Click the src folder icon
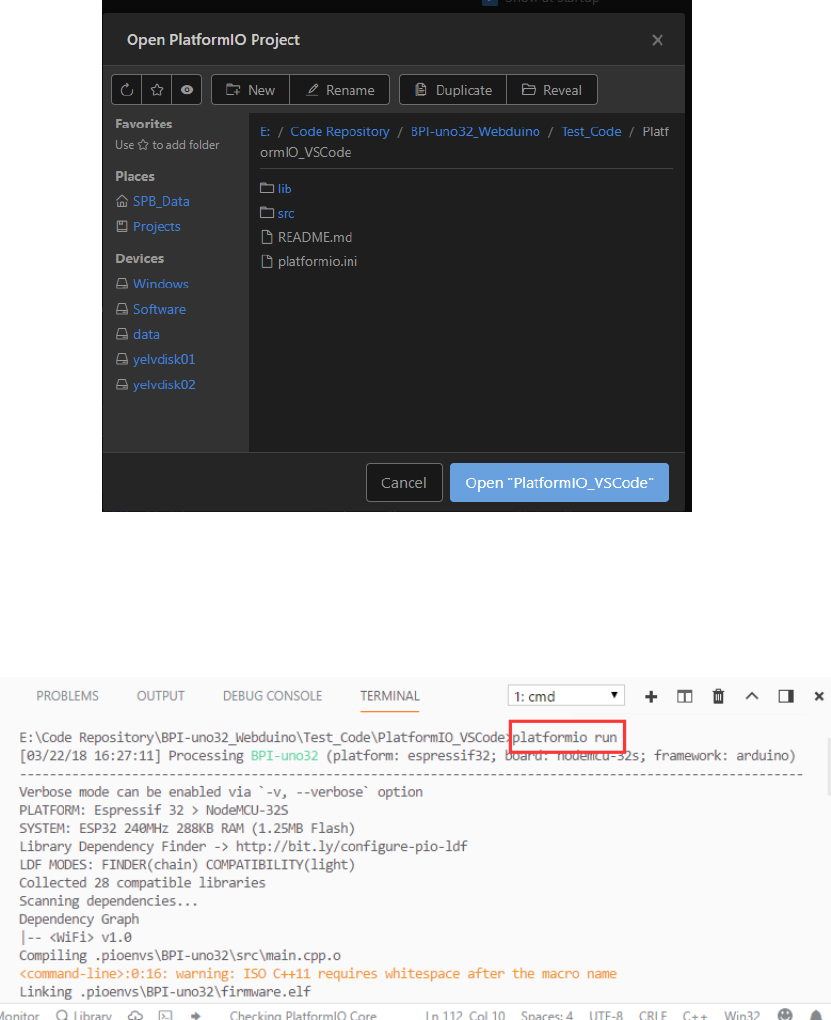This screenshot has width=831, height=1020. click(267, 213)
